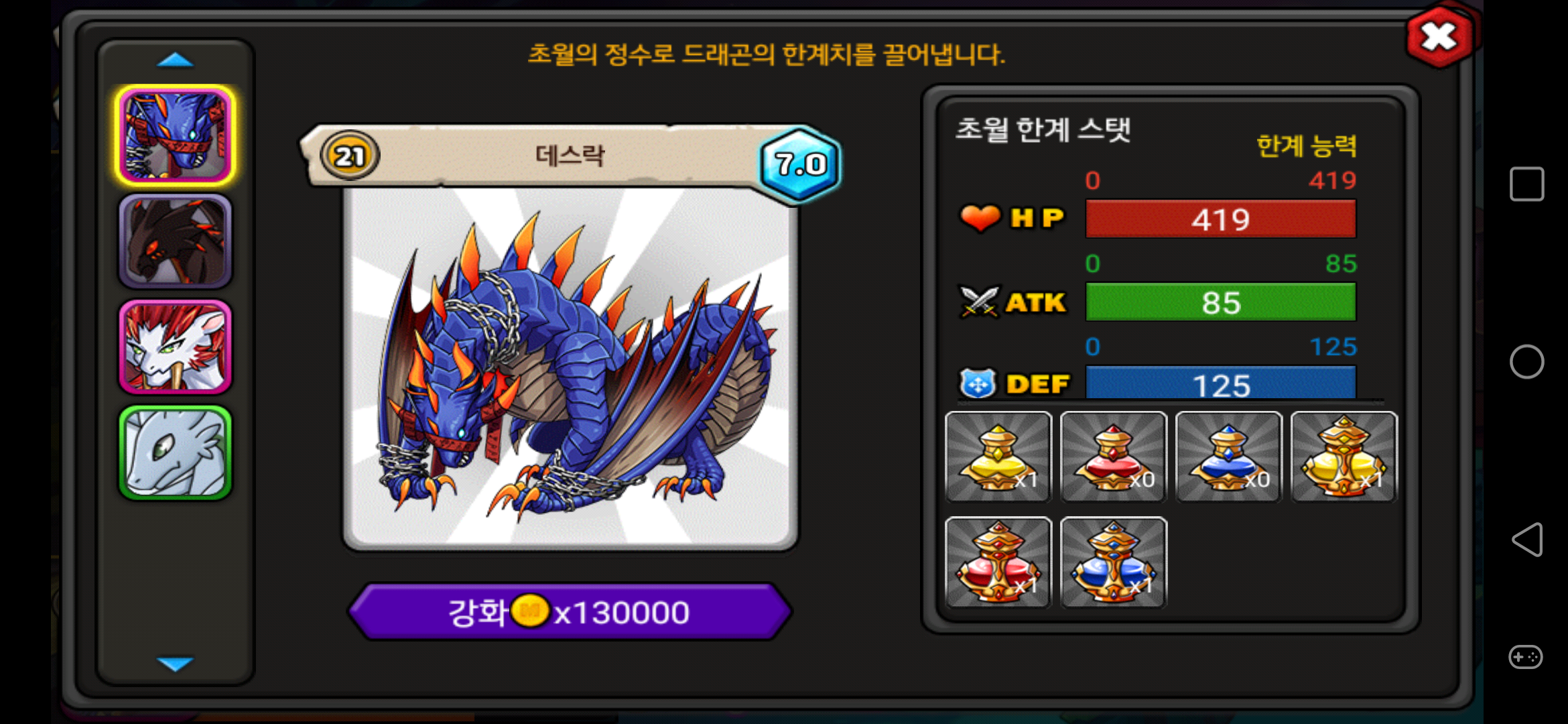Select the large red essence potion
Screen dimensions: 1568x724
998,562
